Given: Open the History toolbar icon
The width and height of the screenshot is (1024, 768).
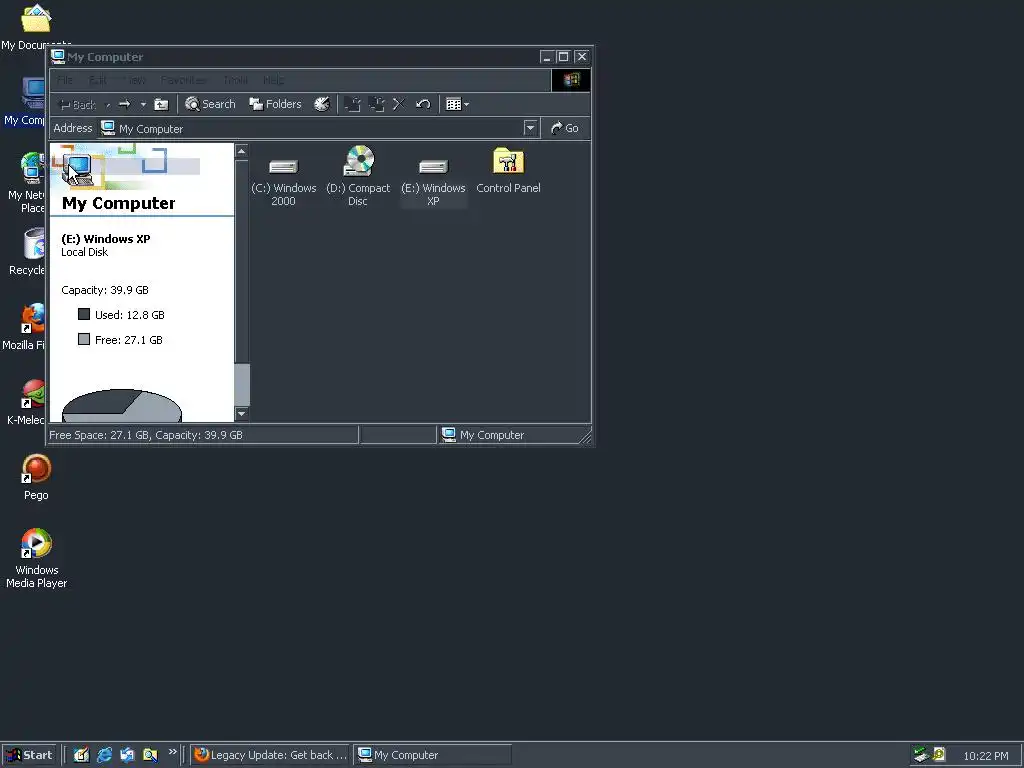Looking at the screenshot, I should (322, 104).
